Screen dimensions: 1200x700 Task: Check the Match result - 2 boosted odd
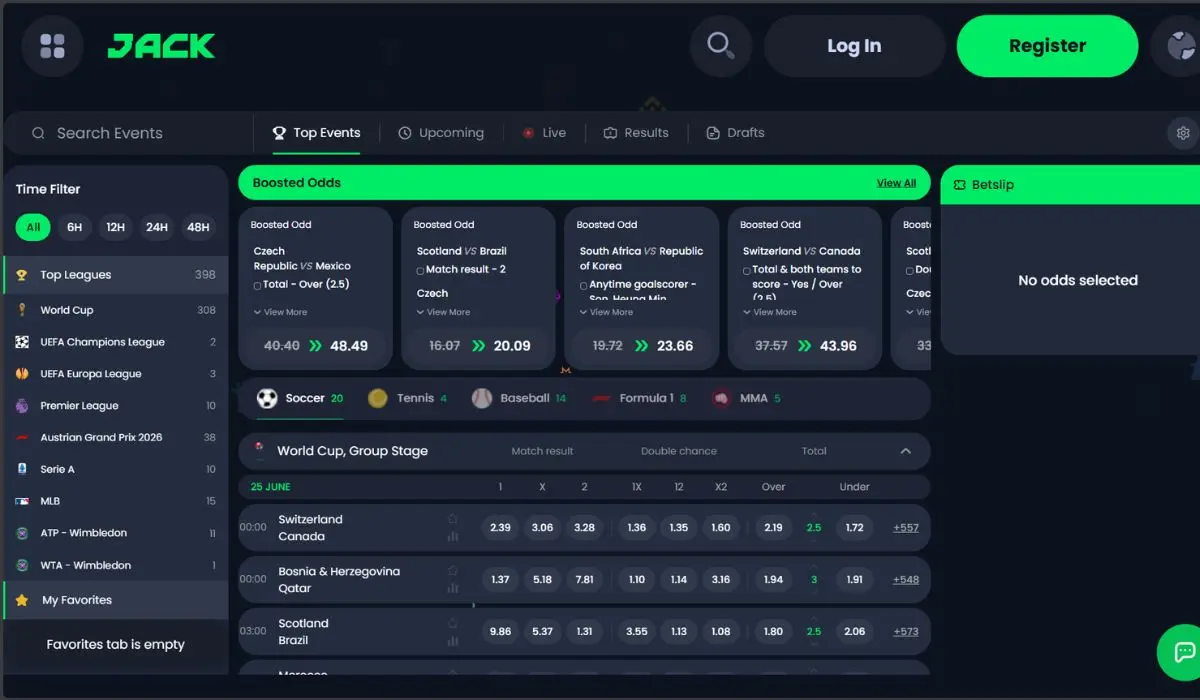[421, 270]
